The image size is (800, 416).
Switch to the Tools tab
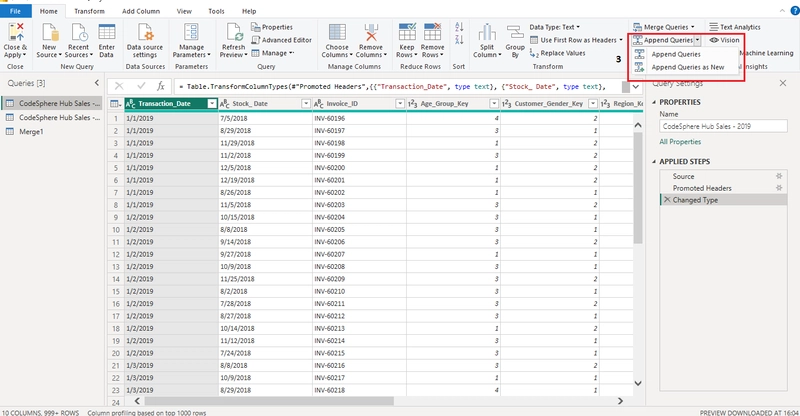216,11
